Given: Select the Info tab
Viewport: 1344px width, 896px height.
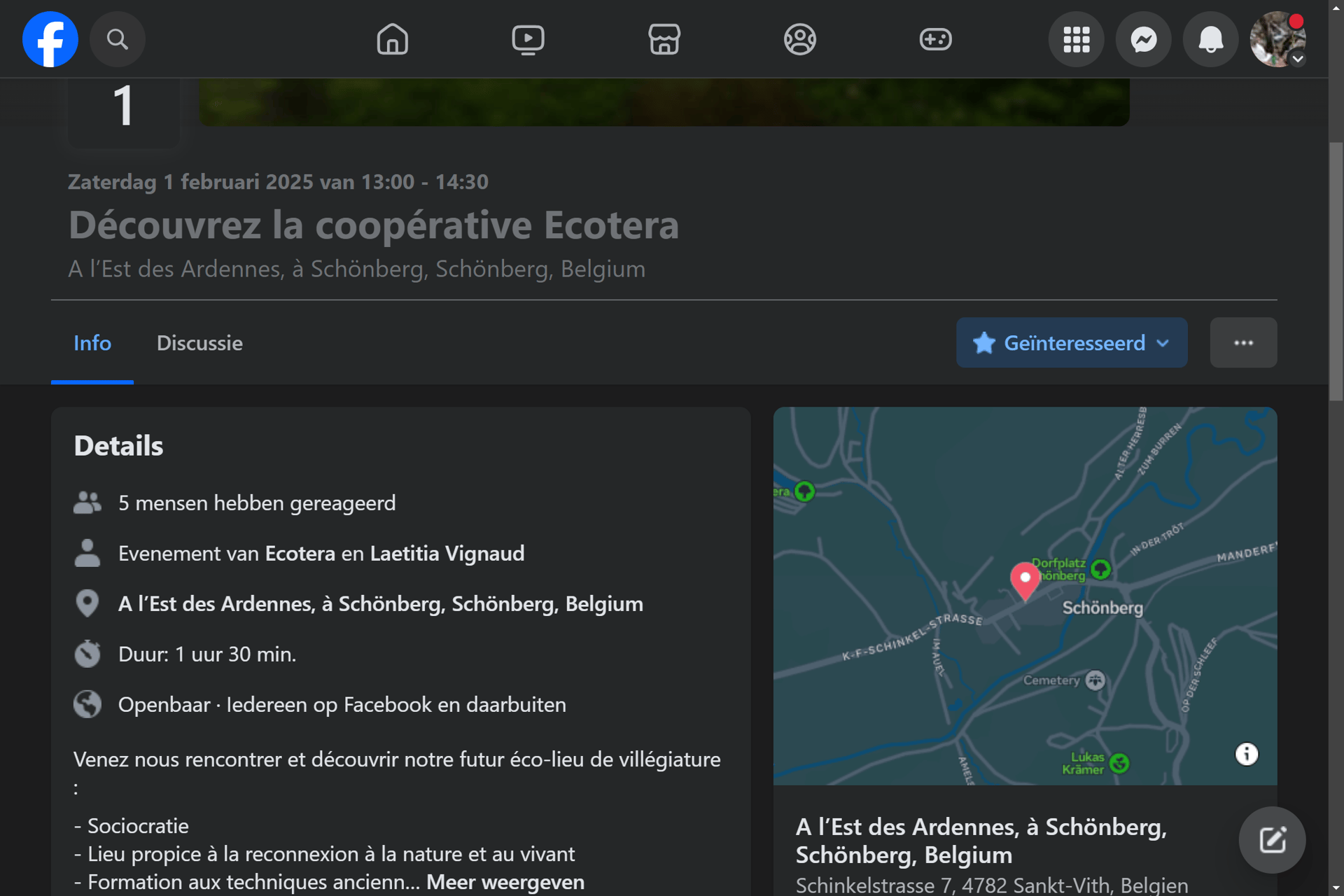Looking at the screenshot, I should pos(92,343).
